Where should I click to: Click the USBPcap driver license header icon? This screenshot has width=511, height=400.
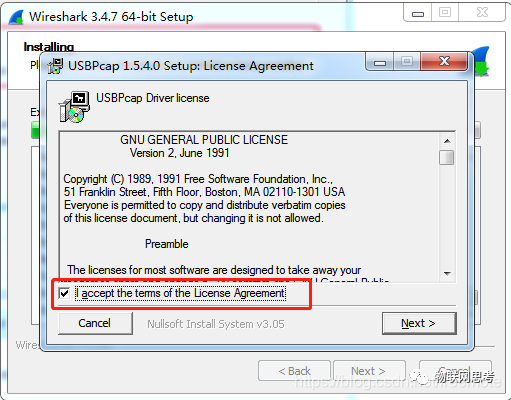[x=74, y=107]
